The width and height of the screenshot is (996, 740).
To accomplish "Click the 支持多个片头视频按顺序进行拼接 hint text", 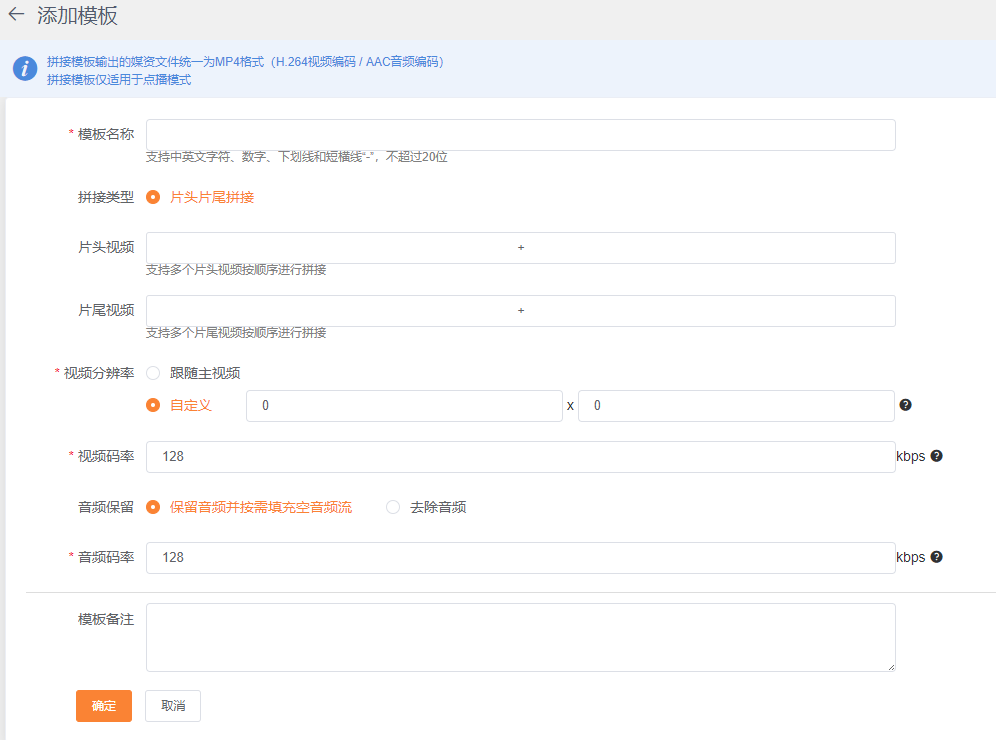I will tap(236, 270).
